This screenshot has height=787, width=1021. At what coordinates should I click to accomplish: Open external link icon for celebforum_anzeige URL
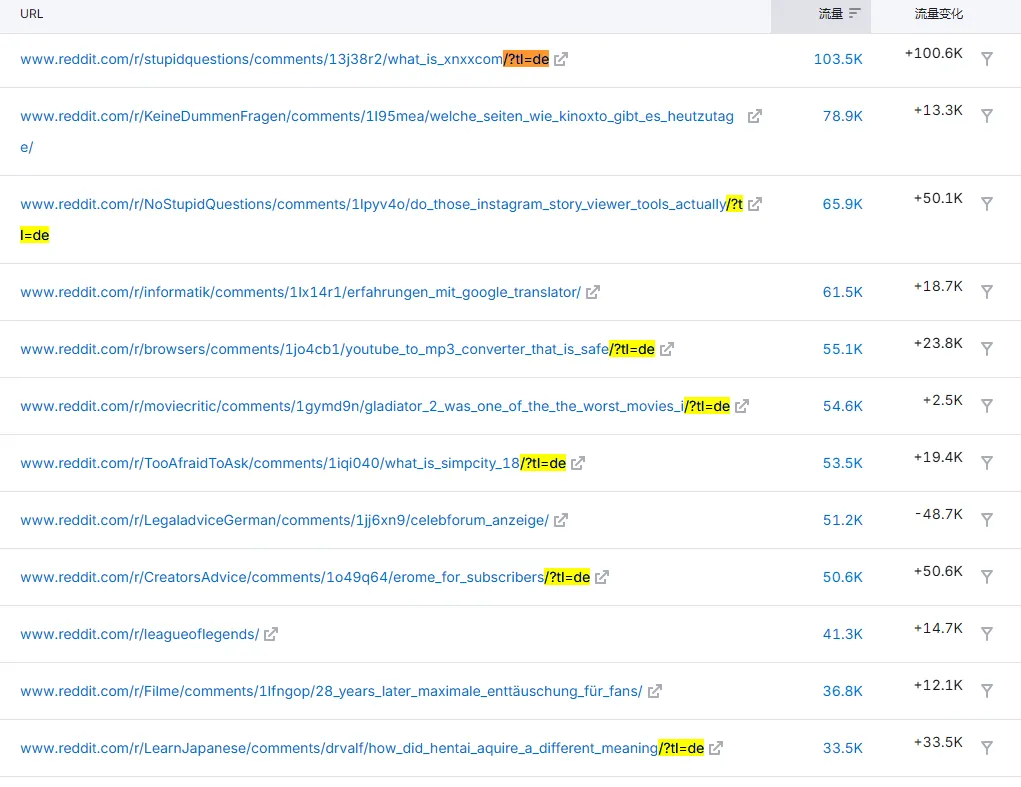click(561, 520)
